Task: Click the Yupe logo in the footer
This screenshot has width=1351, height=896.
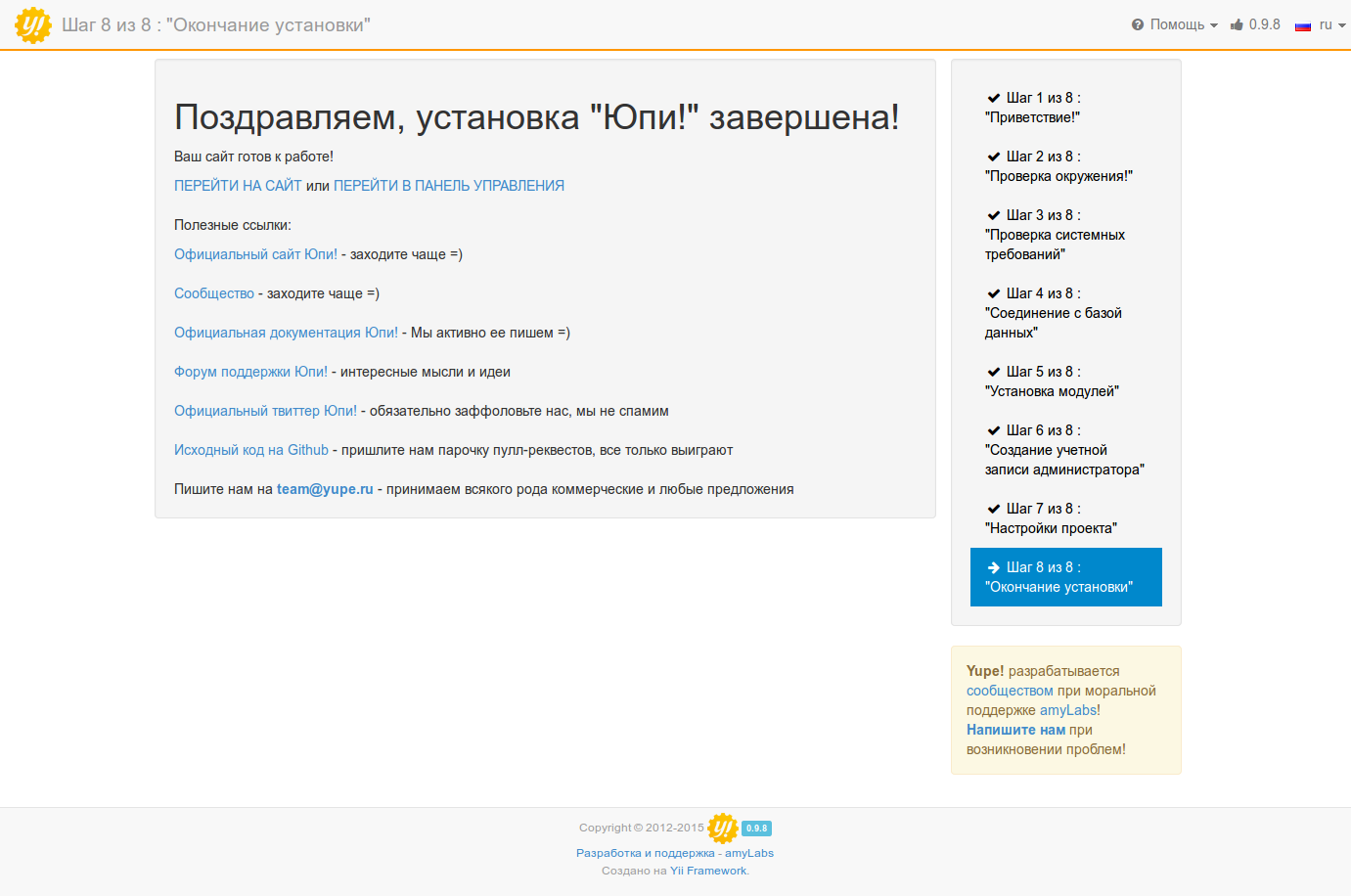Action: click(x=723, y=829)
